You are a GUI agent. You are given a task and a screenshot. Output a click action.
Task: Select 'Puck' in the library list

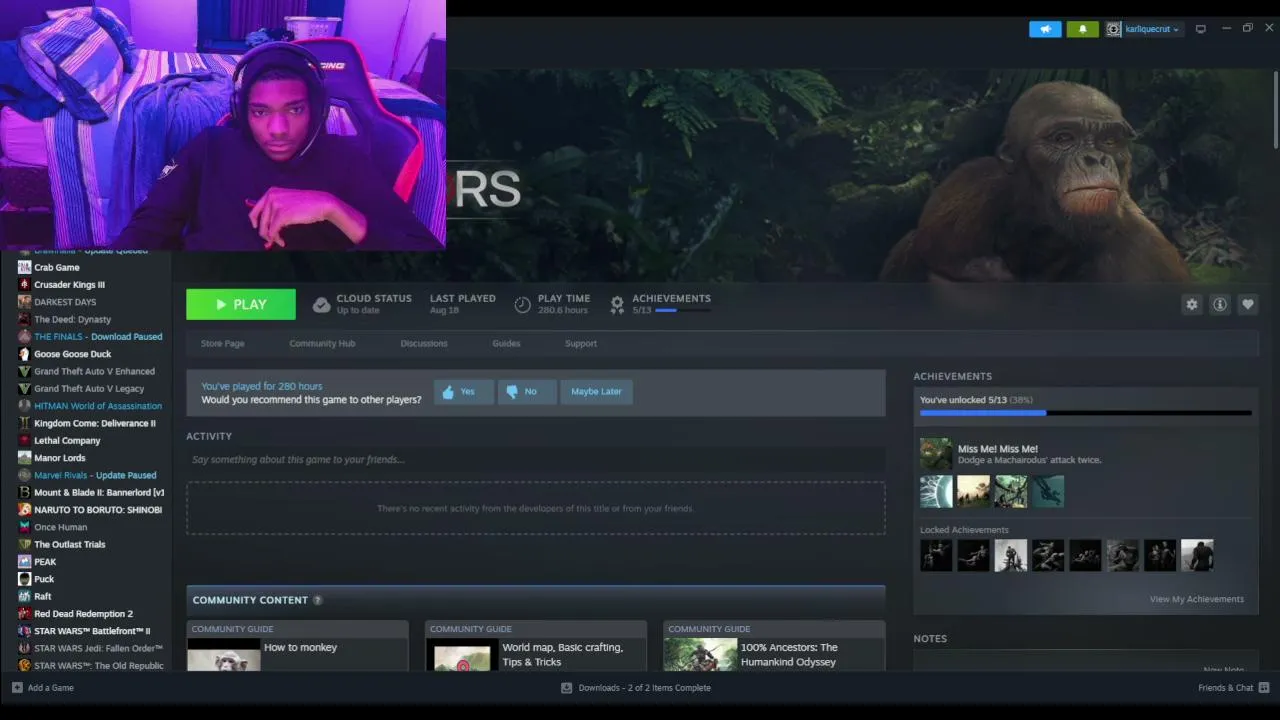click(44, 579)
